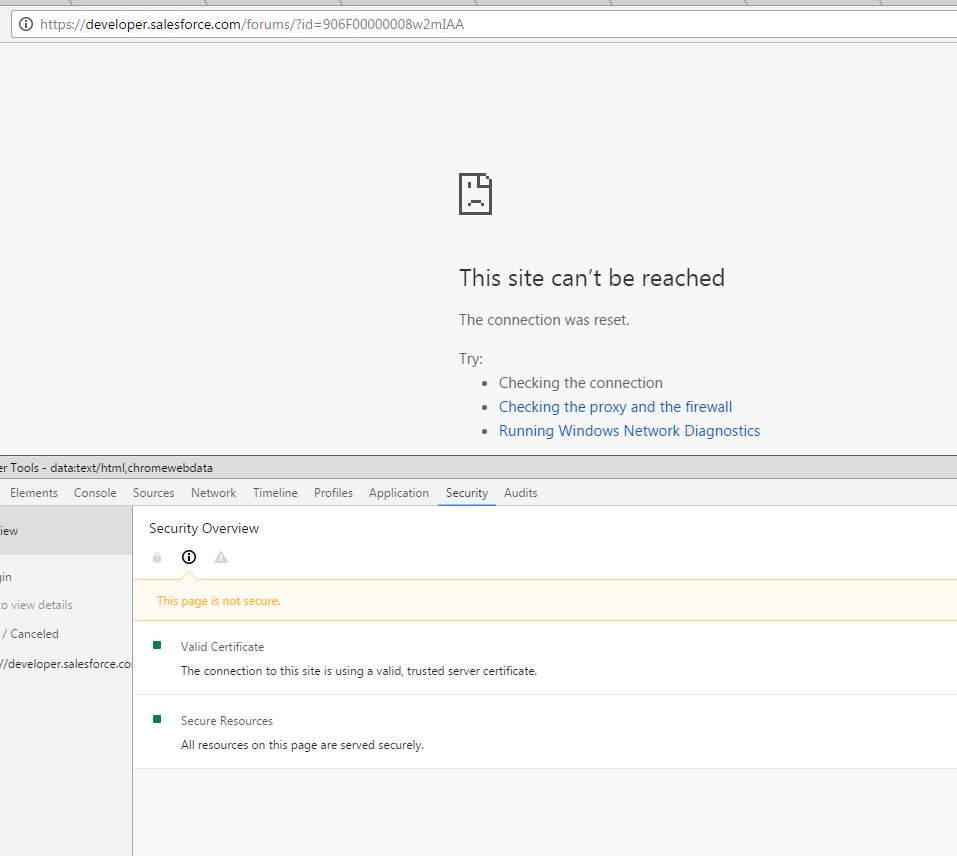
Task: Select the developer.salesforce.com origin in sidebar
Action: point(66,664)
